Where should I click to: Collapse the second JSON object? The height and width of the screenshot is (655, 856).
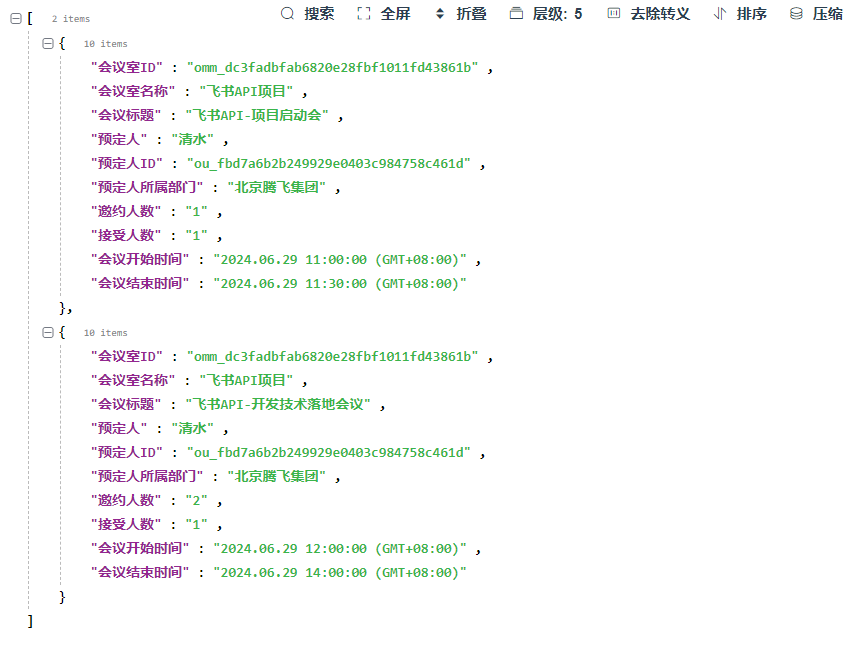coord(47,332)
